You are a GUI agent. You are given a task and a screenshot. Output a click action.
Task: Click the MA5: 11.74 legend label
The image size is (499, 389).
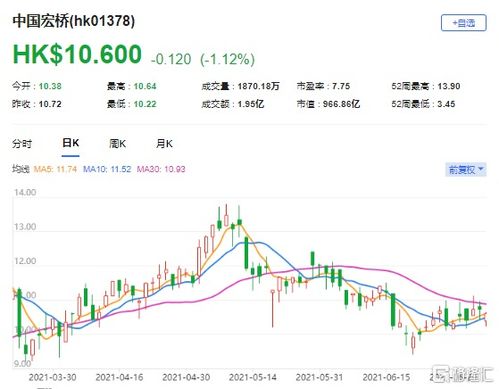pos(55,169)
